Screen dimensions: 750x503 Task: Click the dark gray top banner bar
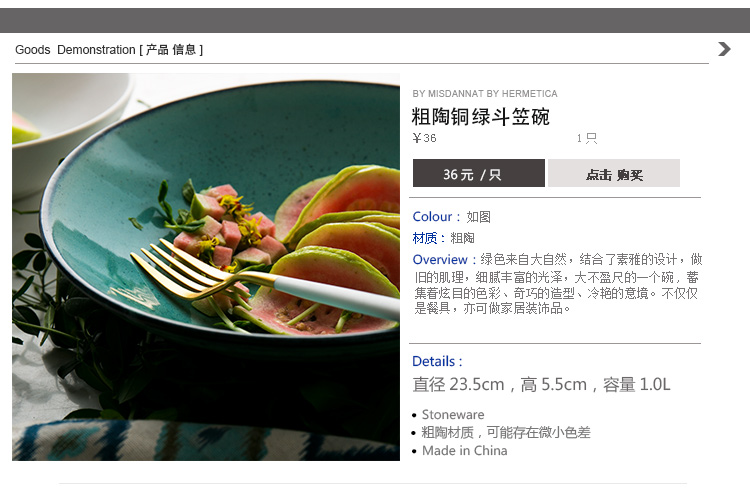click(x=375, y=20)
